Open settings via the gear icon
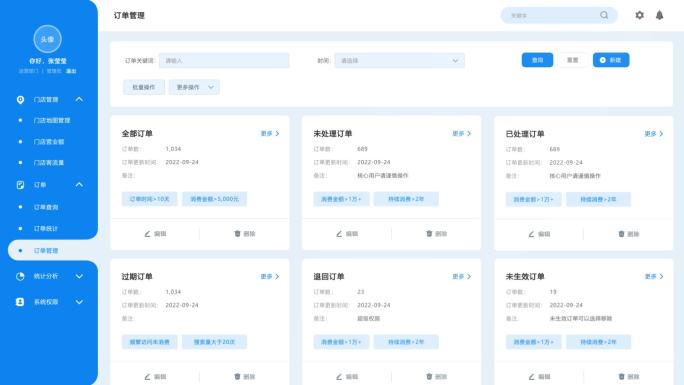The height and width of the screenshot is (385, 684). (640, 15)
